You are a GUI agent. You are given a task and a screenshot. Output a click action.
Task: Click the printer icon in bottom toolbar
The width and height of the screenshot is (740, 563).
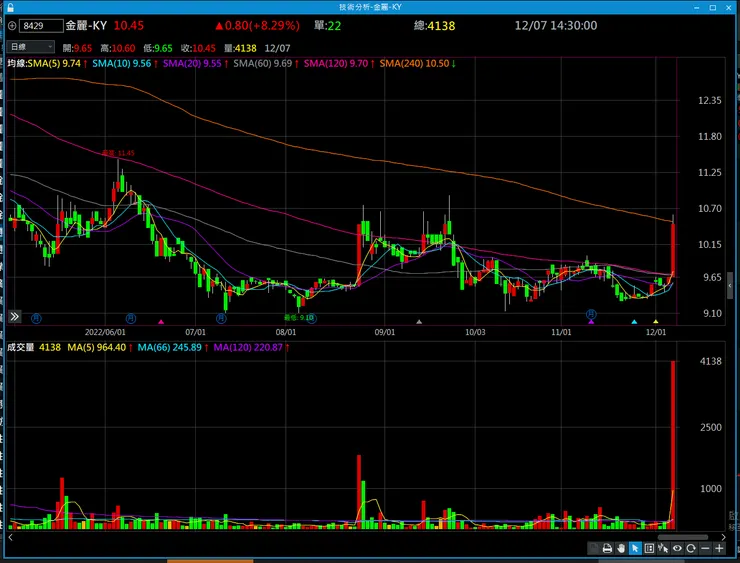(x=607, y=548)
